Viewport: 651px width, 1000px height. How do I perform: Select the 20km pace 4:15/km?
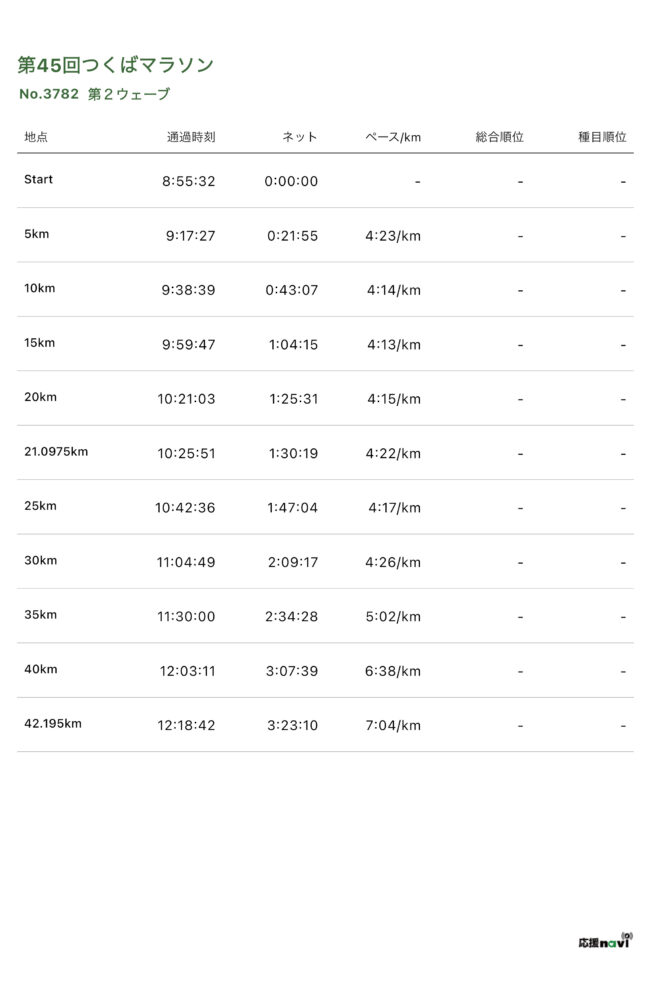pyautogui.click(x=394, y=399)
